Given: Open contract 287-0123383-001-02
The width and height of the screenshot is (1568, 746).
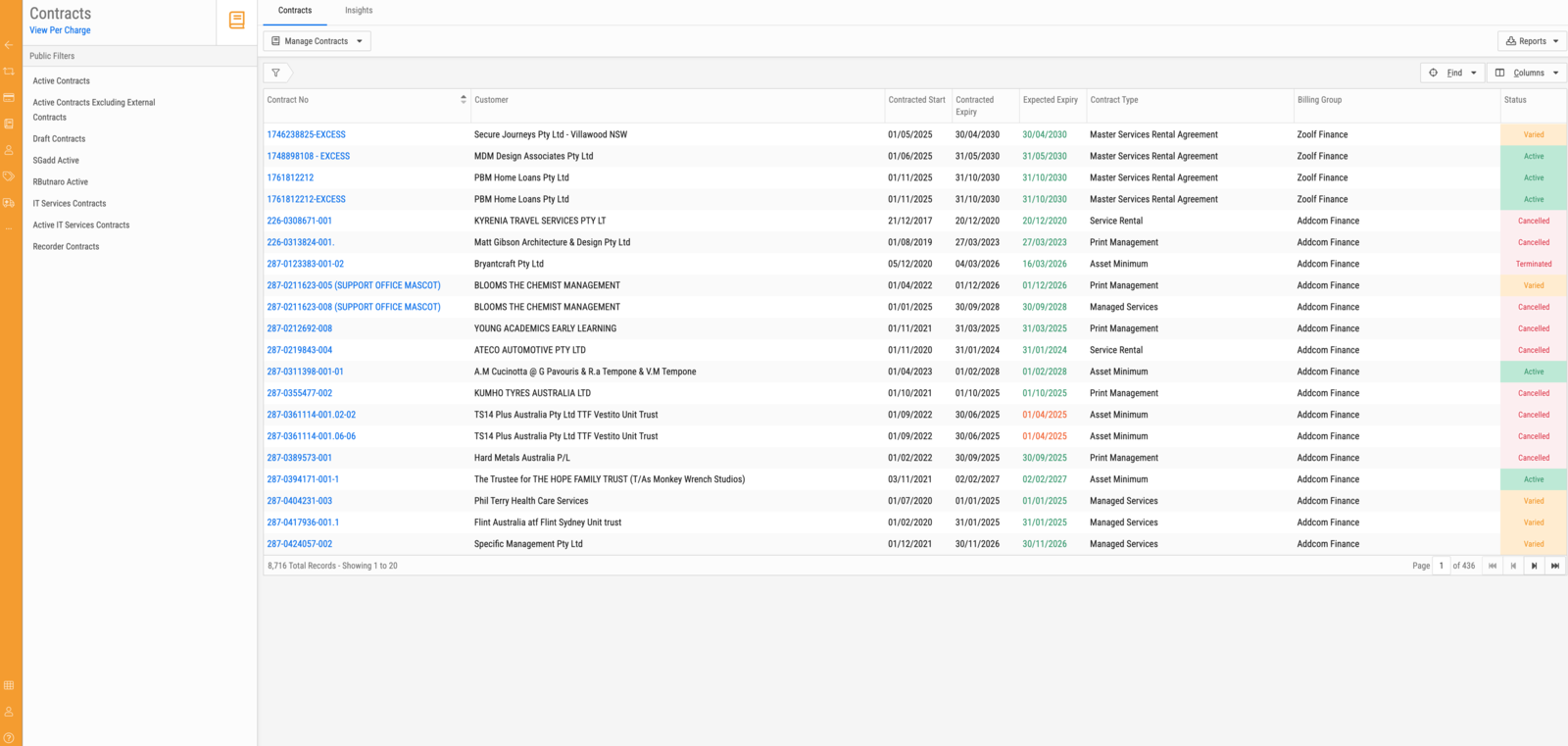Looking at the screenshot, I should point(306,264).
